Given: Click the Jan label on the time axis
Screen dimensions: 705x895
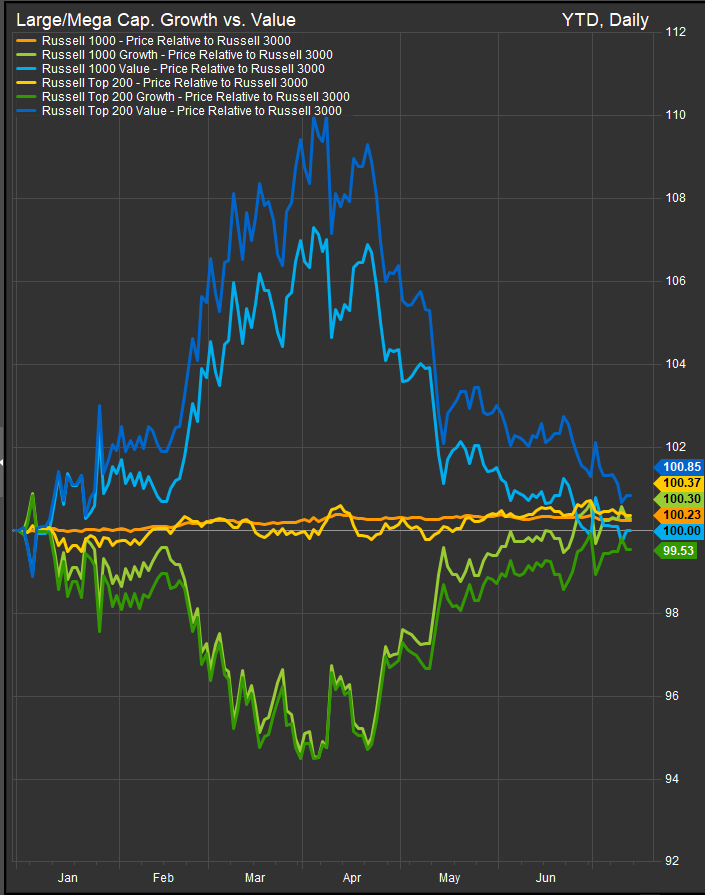Looking at the screenshot, I should click(68, 877).
